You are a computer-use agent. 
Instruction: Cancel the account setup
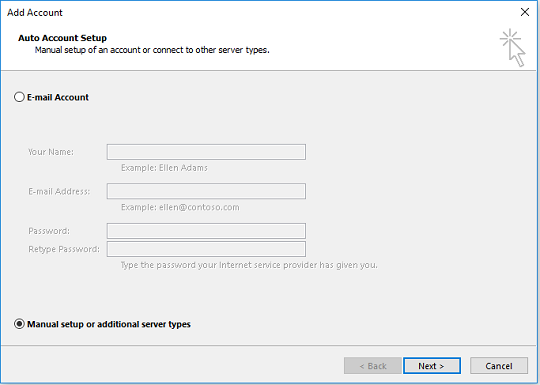click(499, 366)
